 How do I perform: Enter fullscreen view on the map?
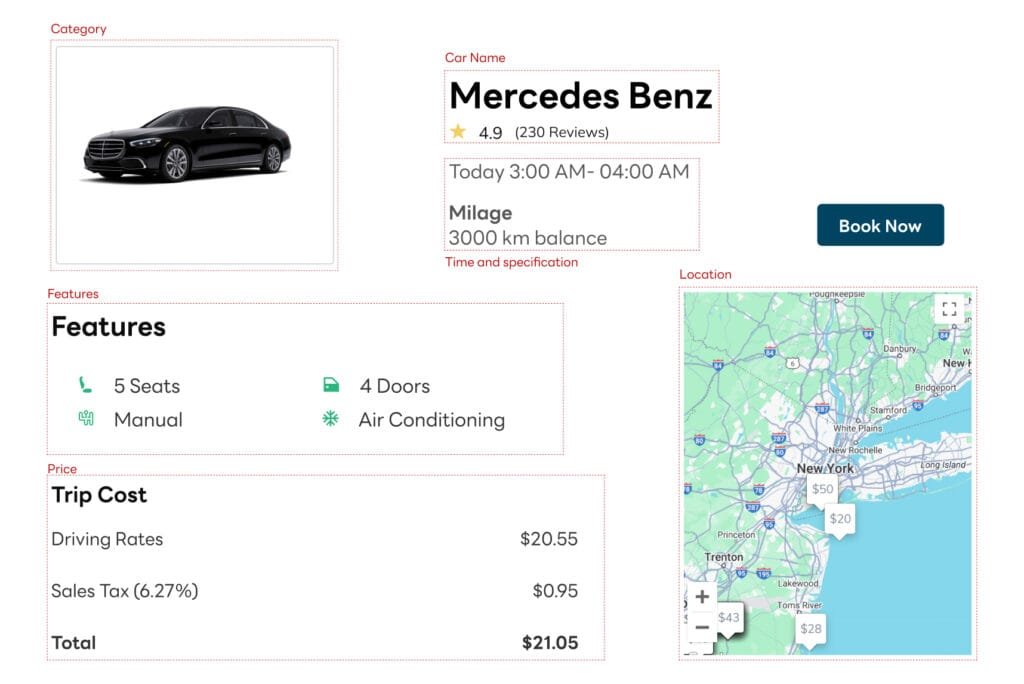(x=950, y=308)
